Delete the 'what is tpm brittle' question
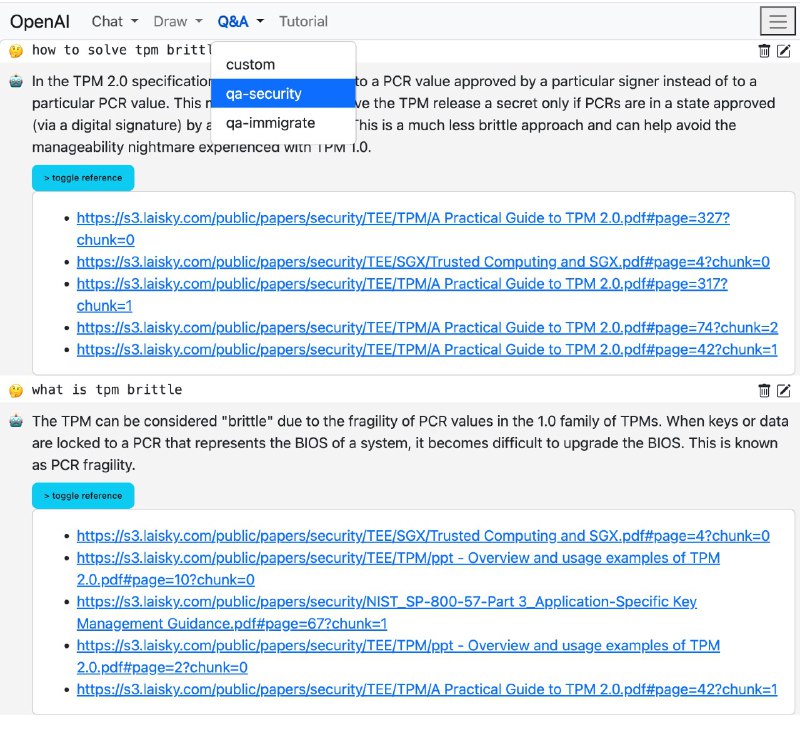This screenshot has height=729, width=800. pyautogui.click(x=764, y=390)
